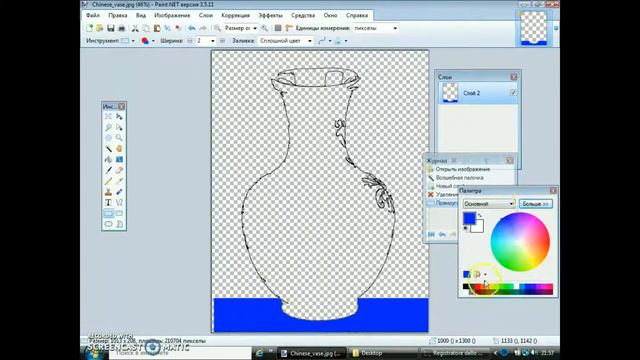Click the Print toolbar icon

[x=121, y=28]
